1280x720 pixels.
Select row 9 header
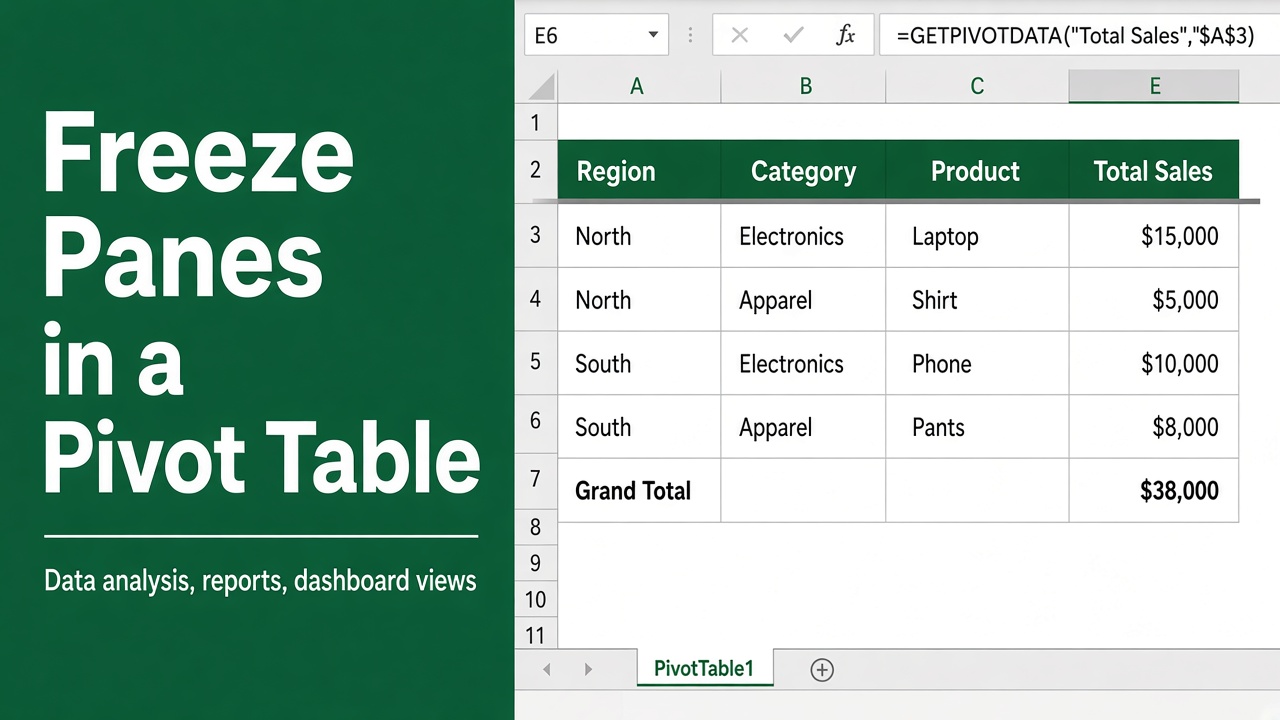[x=536, y=563]
